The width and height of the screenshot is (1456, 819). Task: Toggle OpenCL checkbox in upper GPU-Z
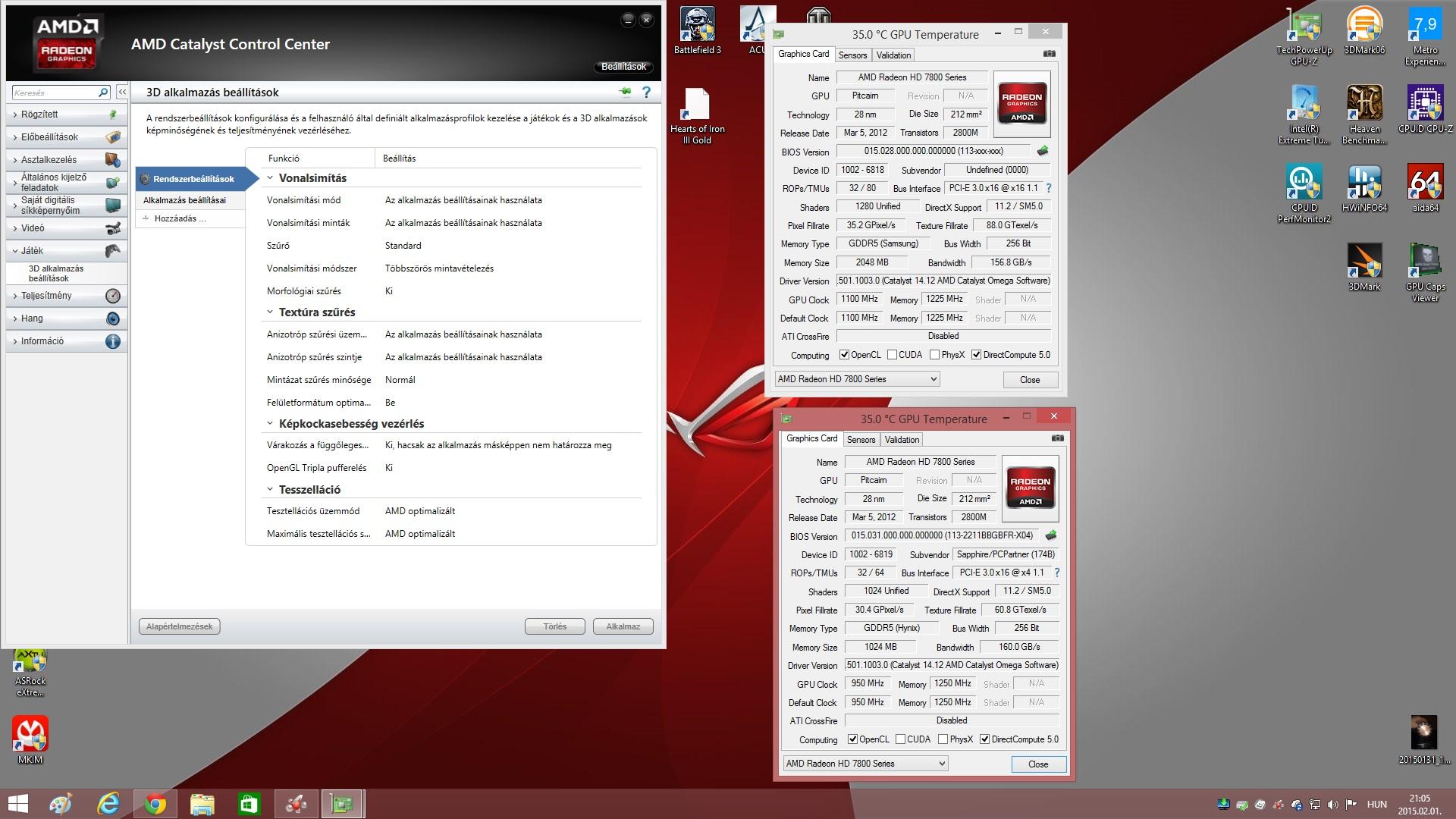(844, 355)
